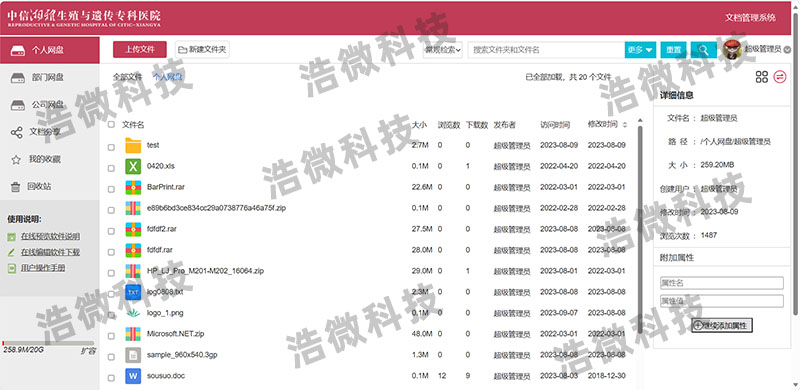
Task: Click the search files and folders field
Action: tap(546, 50)
